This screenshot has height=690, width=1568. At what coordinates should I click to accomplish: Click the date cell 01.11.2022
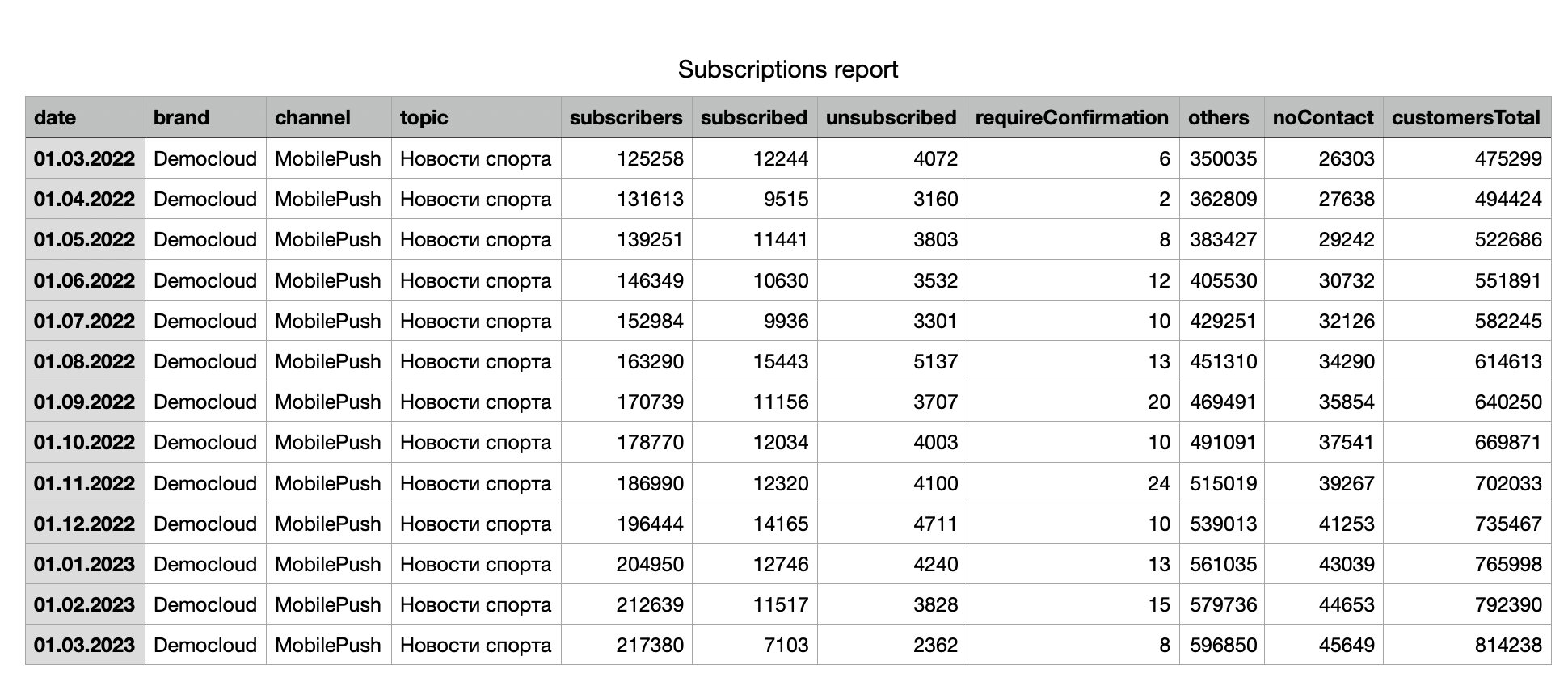pyautogui.click(x=84, y=483)
